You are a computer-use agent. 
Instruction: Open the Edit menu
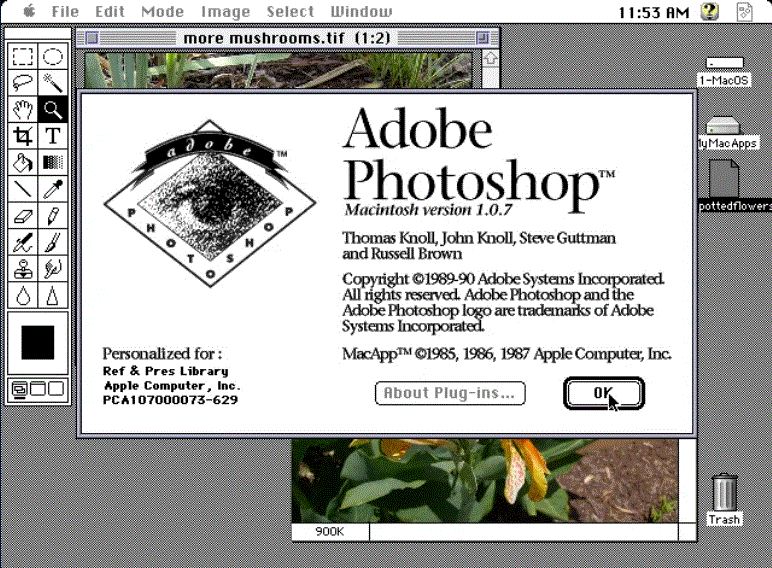pyautogui.click(x=109, y=11)
